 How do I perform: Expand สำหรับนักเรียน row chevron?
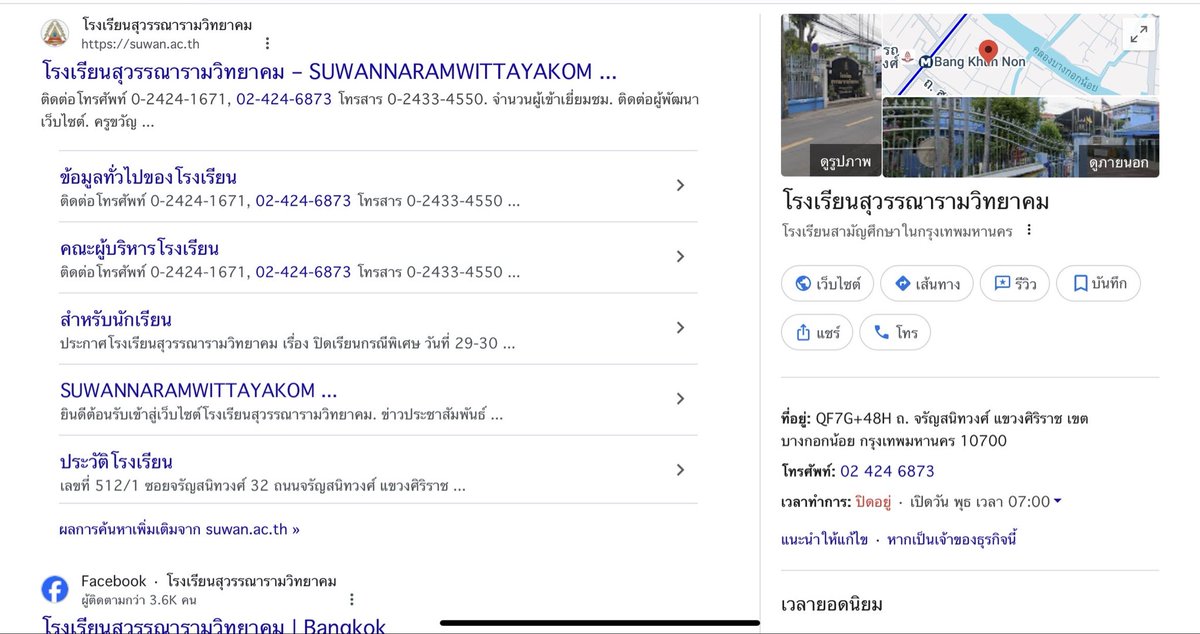pos(680,327)
